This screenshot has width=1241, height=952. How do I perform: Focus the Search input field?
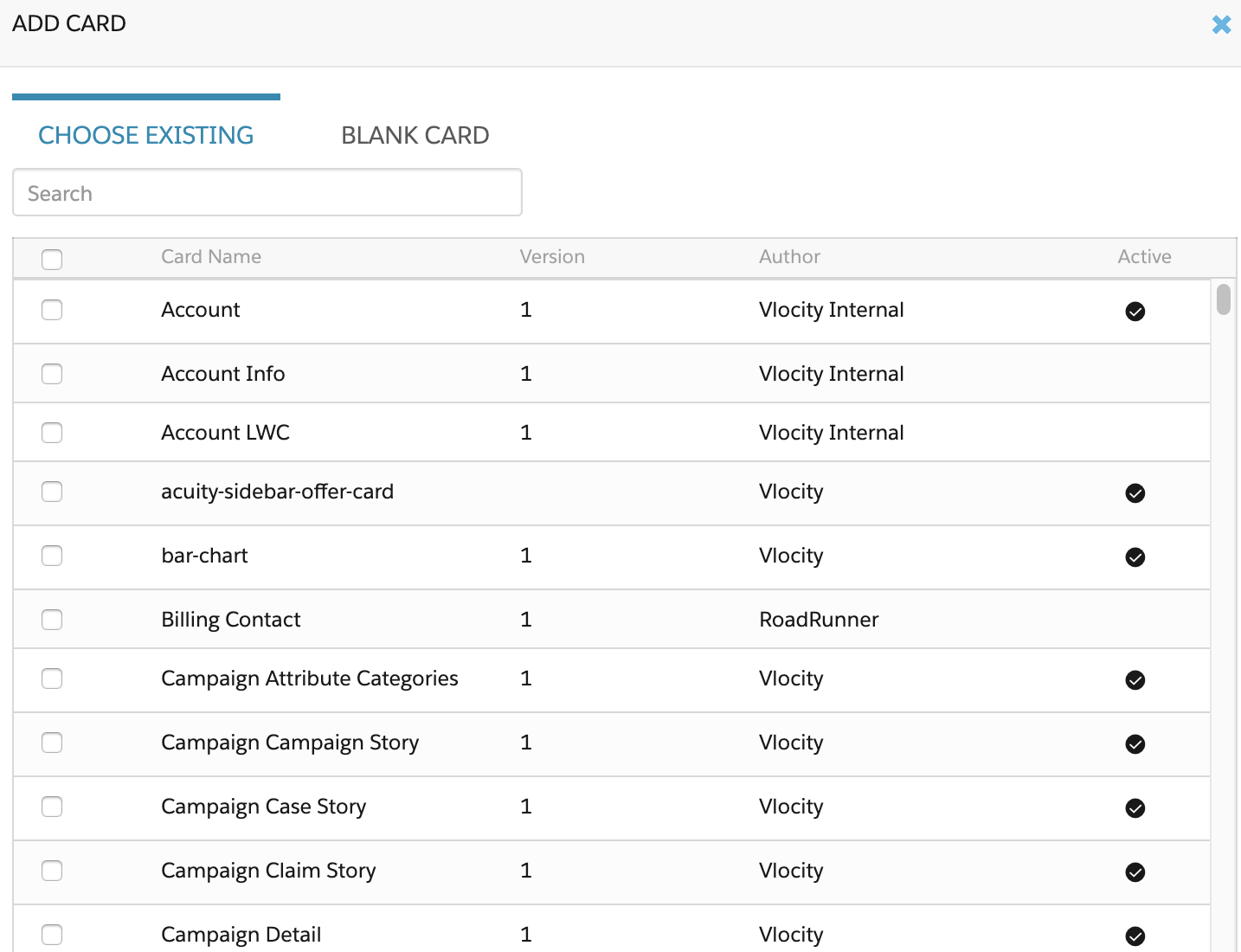click(x=267, y=192)
